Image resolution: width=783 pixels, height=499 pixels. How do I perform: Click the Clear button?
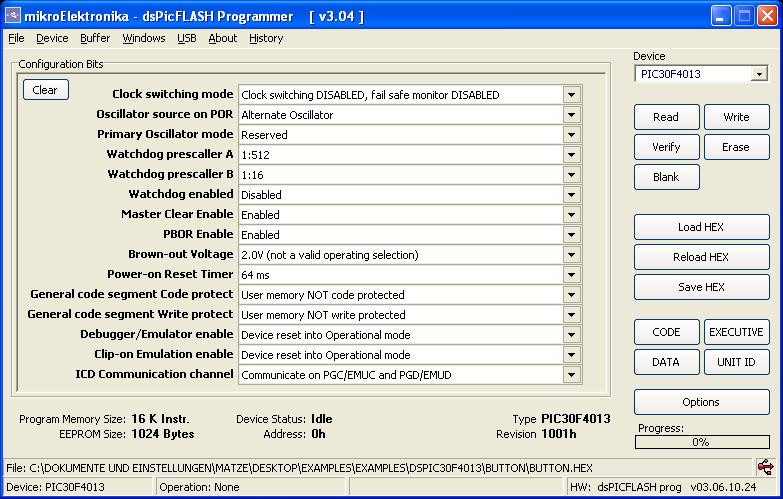tap(45, 90)
